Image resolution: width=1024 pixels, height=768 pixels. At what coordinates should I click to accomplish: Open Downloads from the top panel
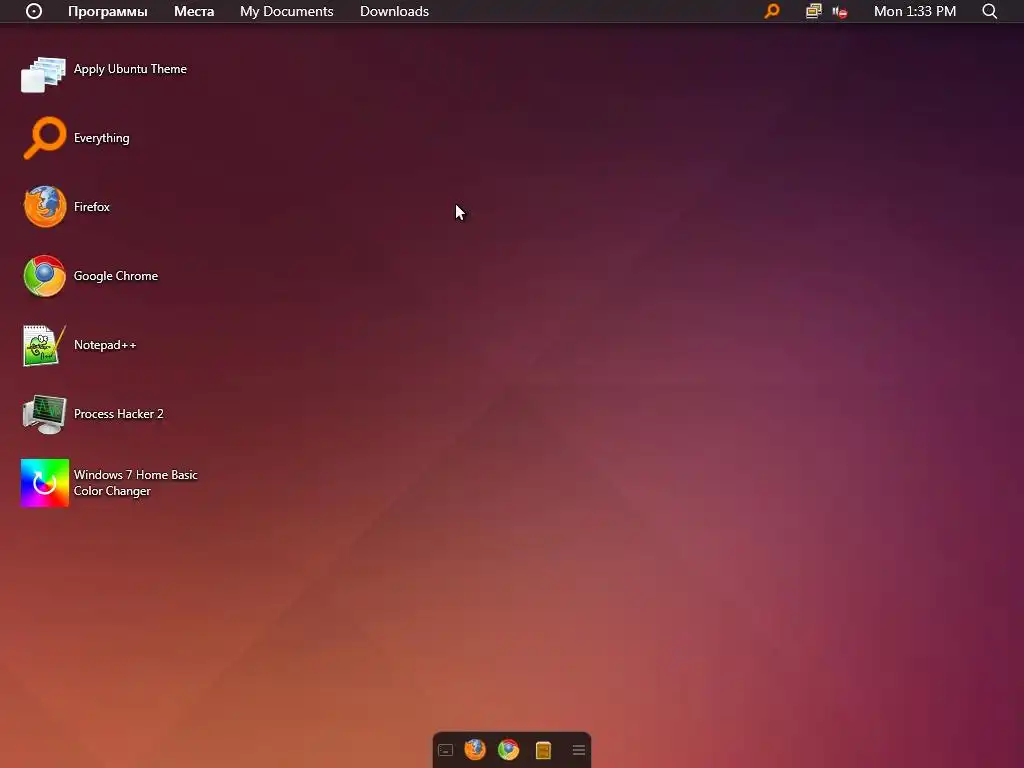coord(394,11)
